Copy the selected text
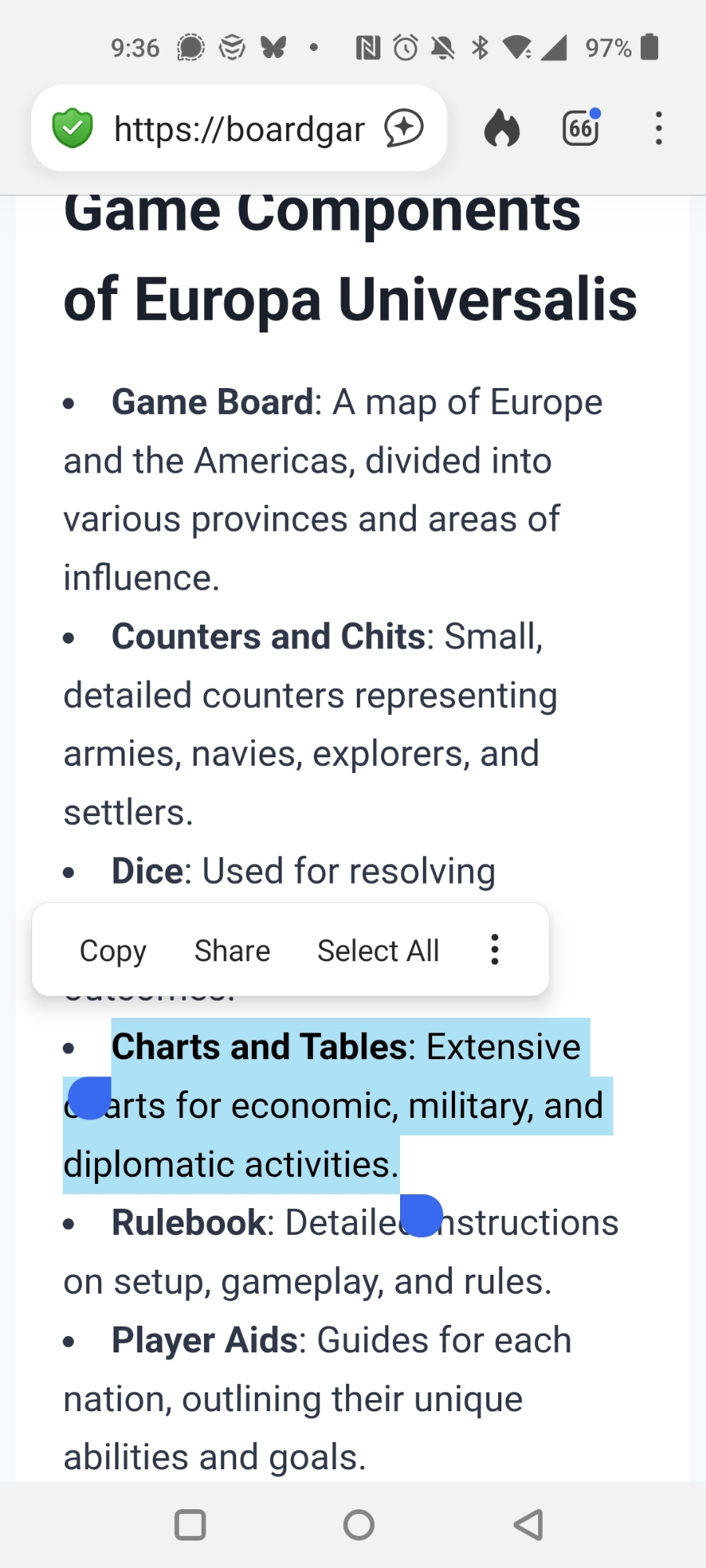The height and width of the screenshot is (1568, 706). (x=113, y=950)
